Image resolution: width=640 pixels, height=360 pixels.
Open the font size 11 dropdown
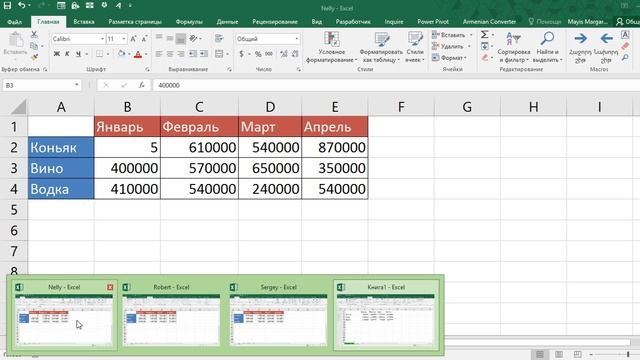[124, 39]
